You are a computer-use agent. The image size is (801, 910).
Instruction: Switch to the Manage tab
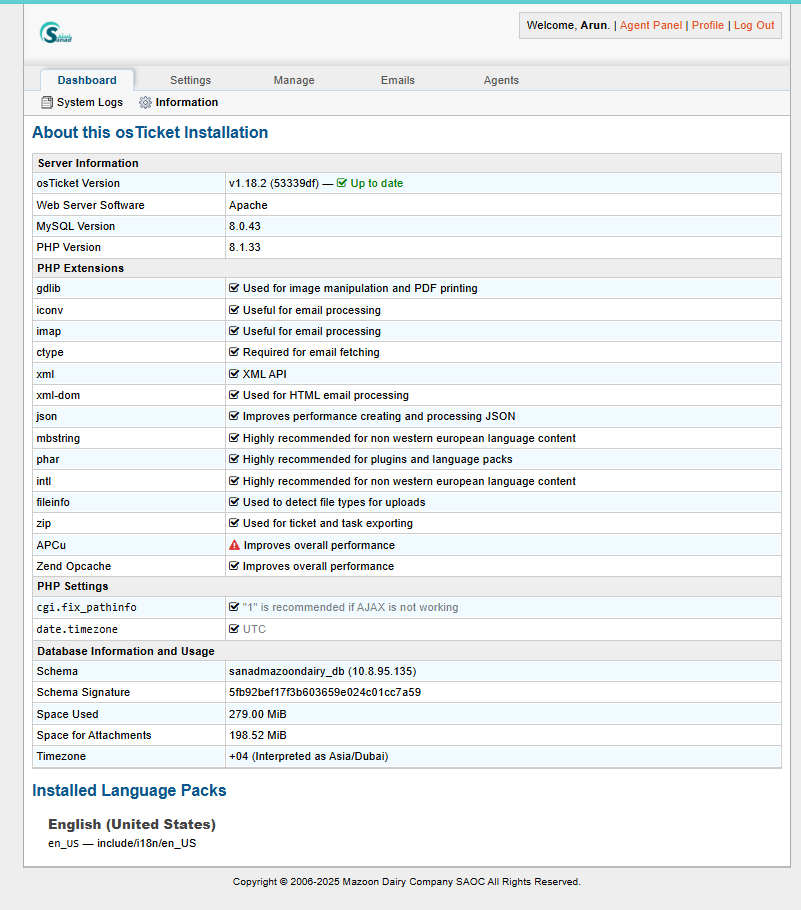tap(294, 81)
